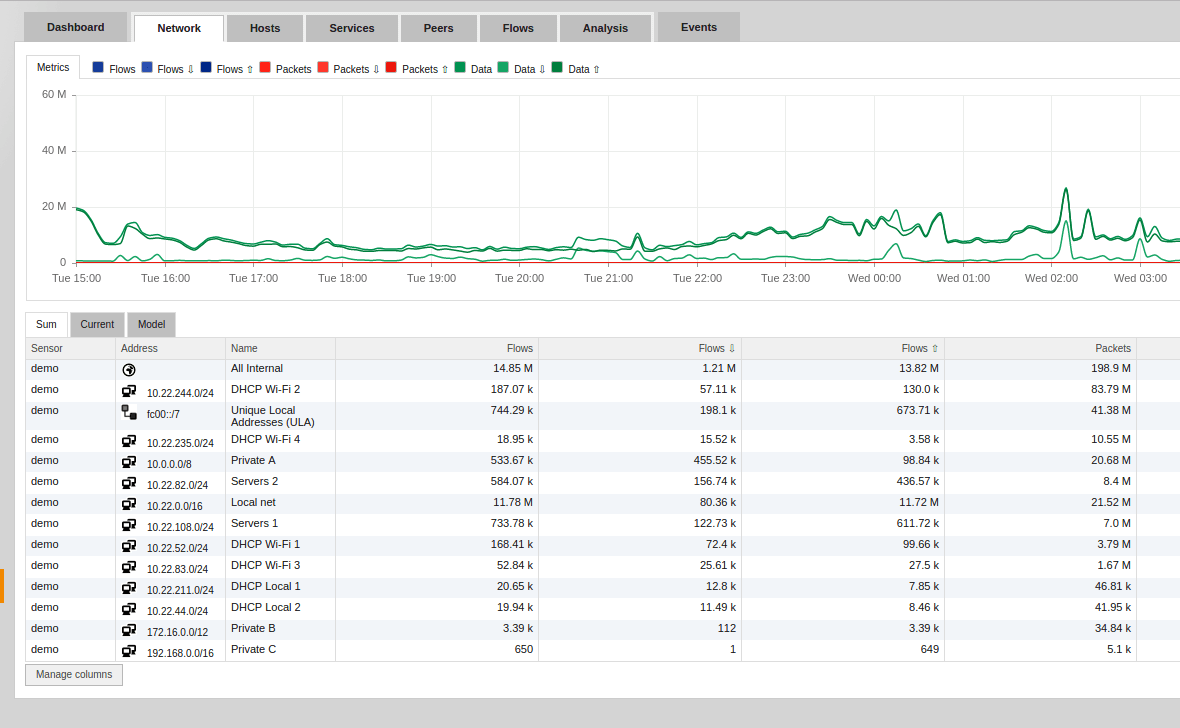The width and height of the screenshot is (1180, 728).
Task: Open the Events tab
Action: 698,27
